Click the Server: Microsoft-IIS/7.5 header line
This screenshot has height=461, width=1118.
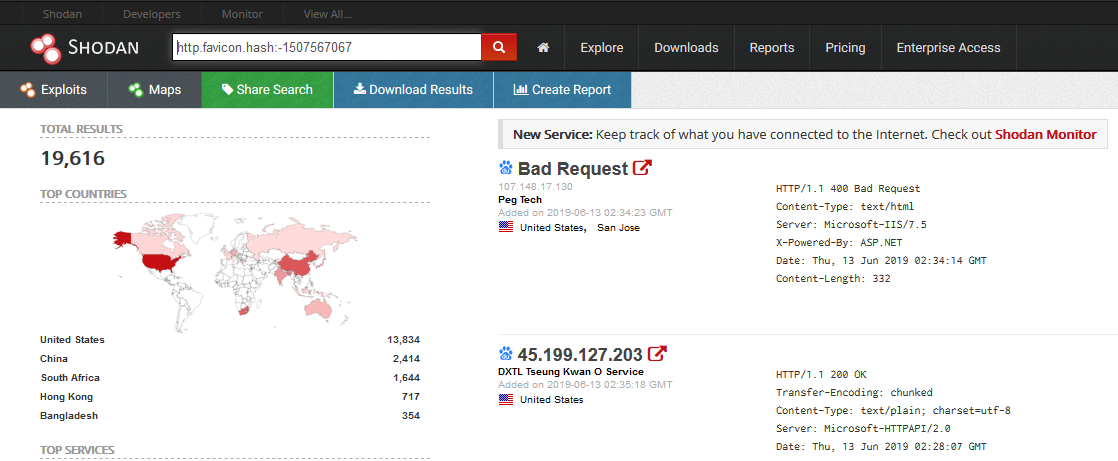pyautogui.click(x=851, y=224)
